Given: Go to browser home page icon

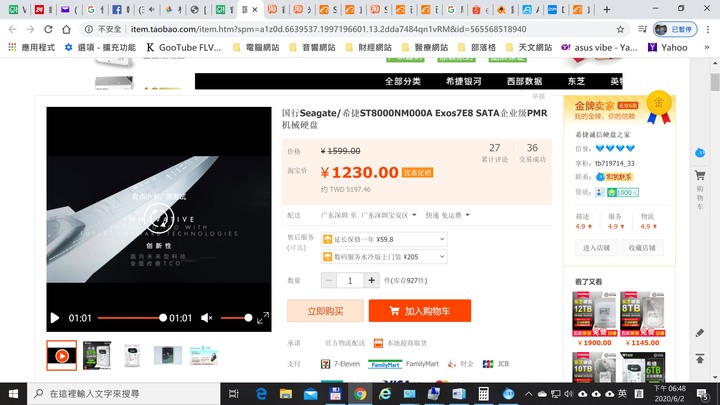Looking at the screenshot, I should 66,29.
